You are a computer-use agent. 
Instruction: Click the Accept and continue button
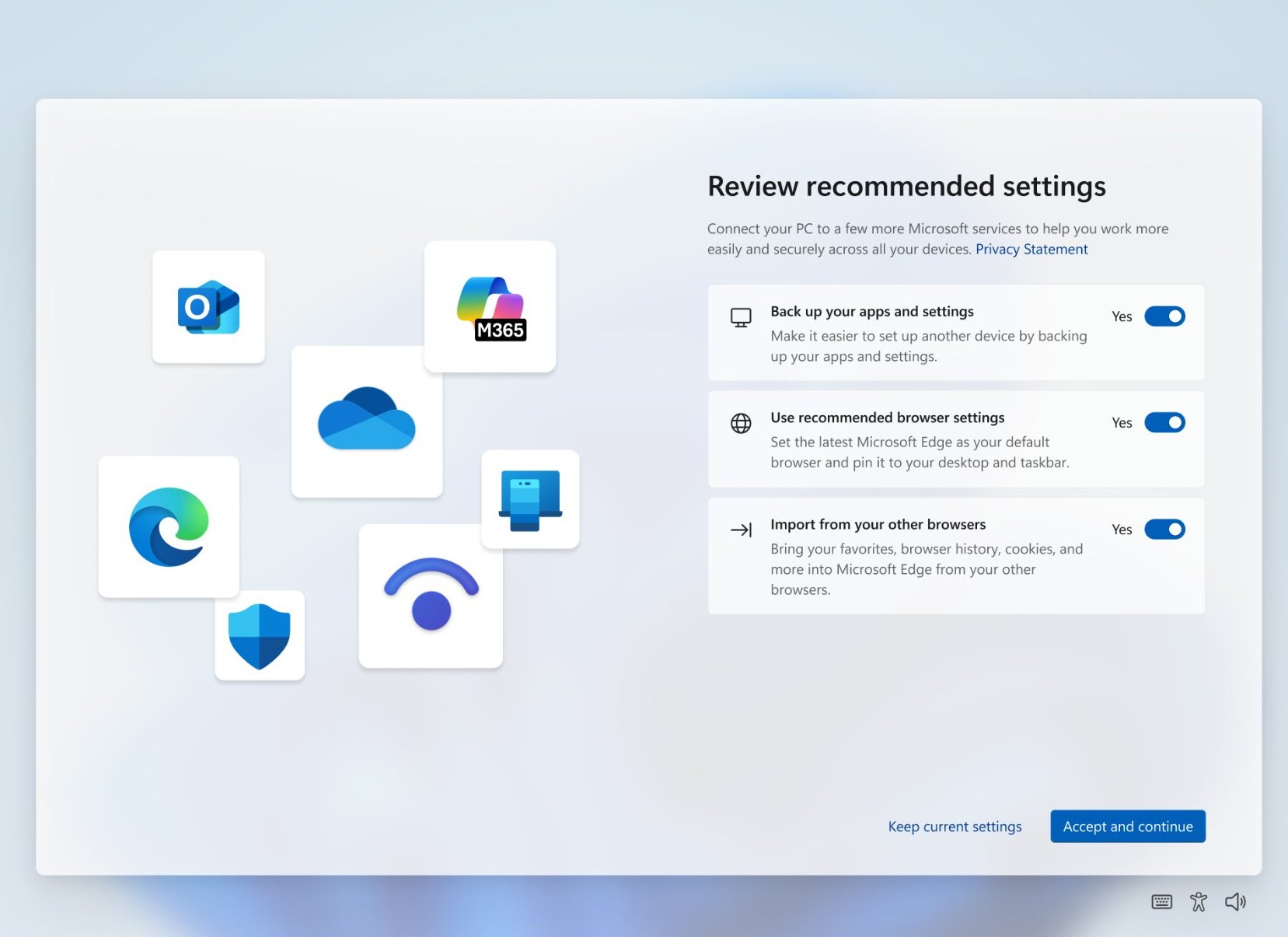[1127, 826]
